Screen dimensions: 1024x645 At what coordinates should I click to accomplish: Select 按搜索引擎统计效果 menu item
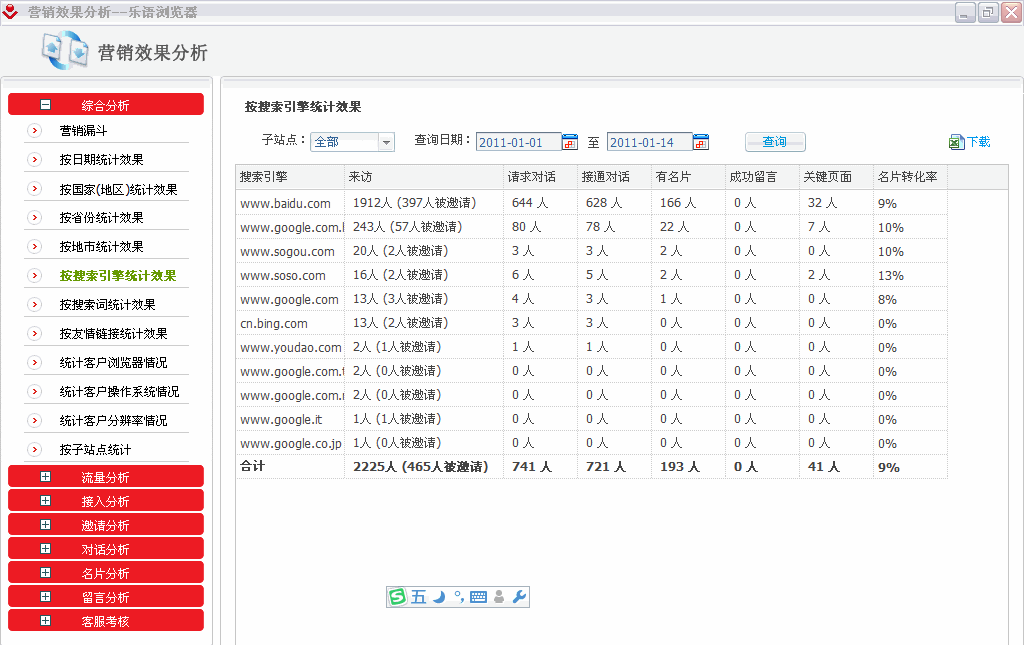point(118,275)
